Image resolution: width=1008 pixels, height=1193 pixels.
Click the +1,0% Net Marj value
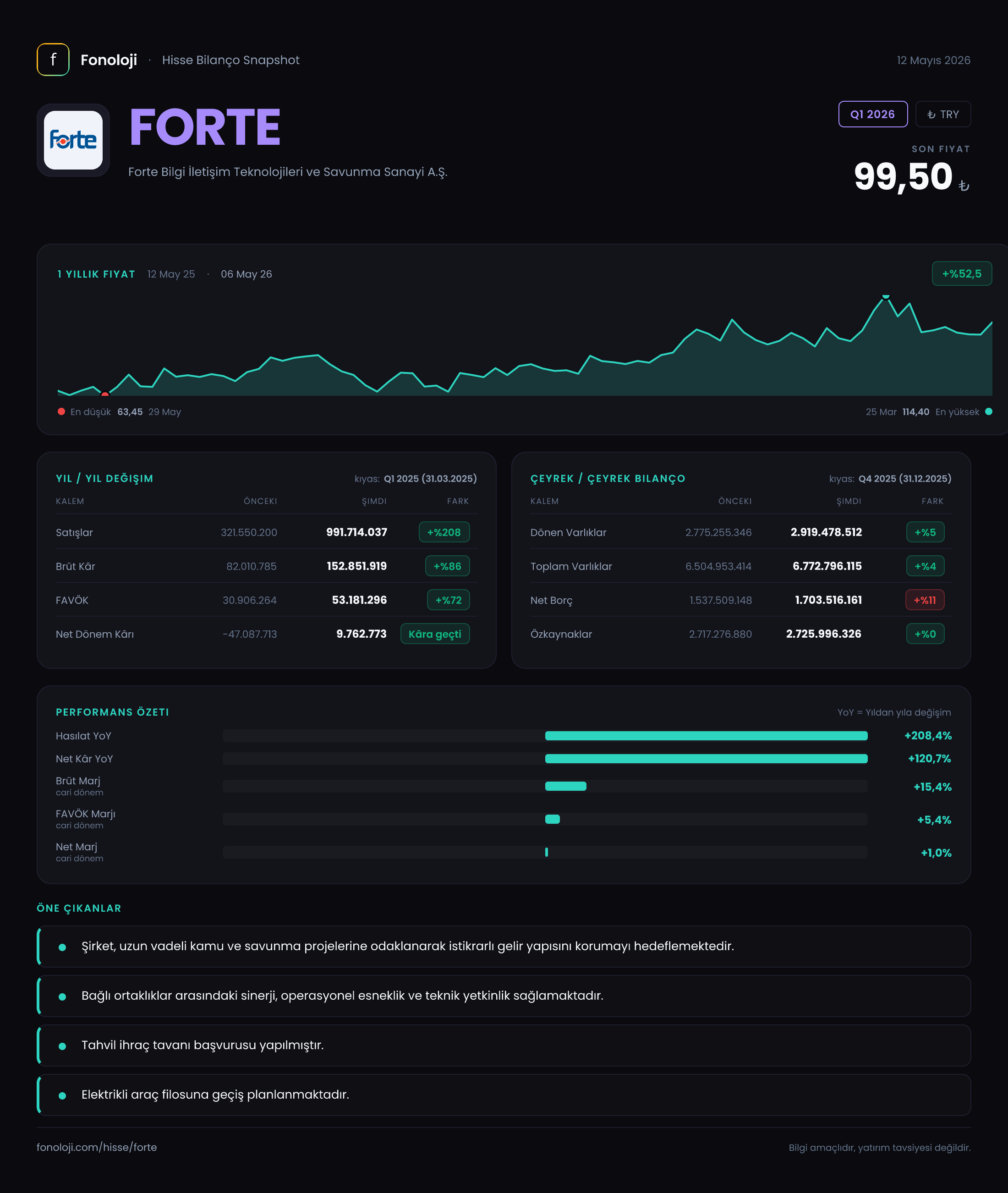[x=936, y=853]
